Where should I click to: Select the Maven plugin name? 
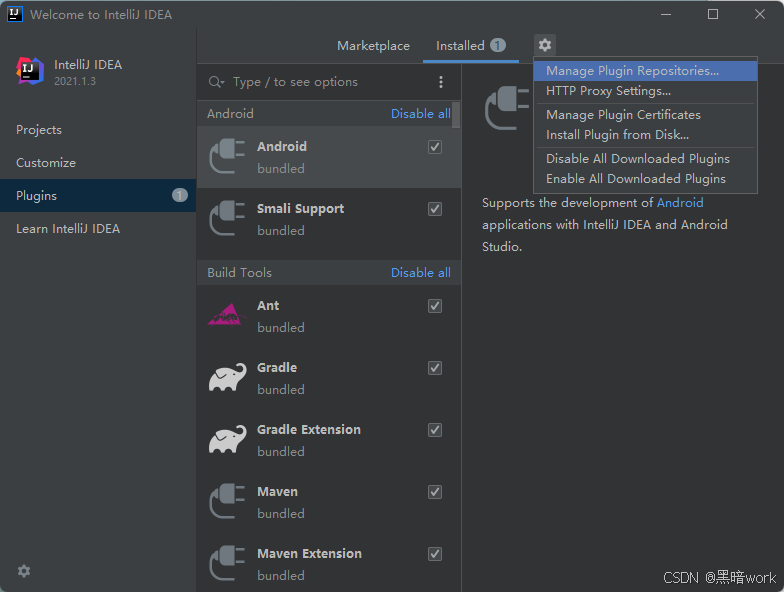pos(278,492)
